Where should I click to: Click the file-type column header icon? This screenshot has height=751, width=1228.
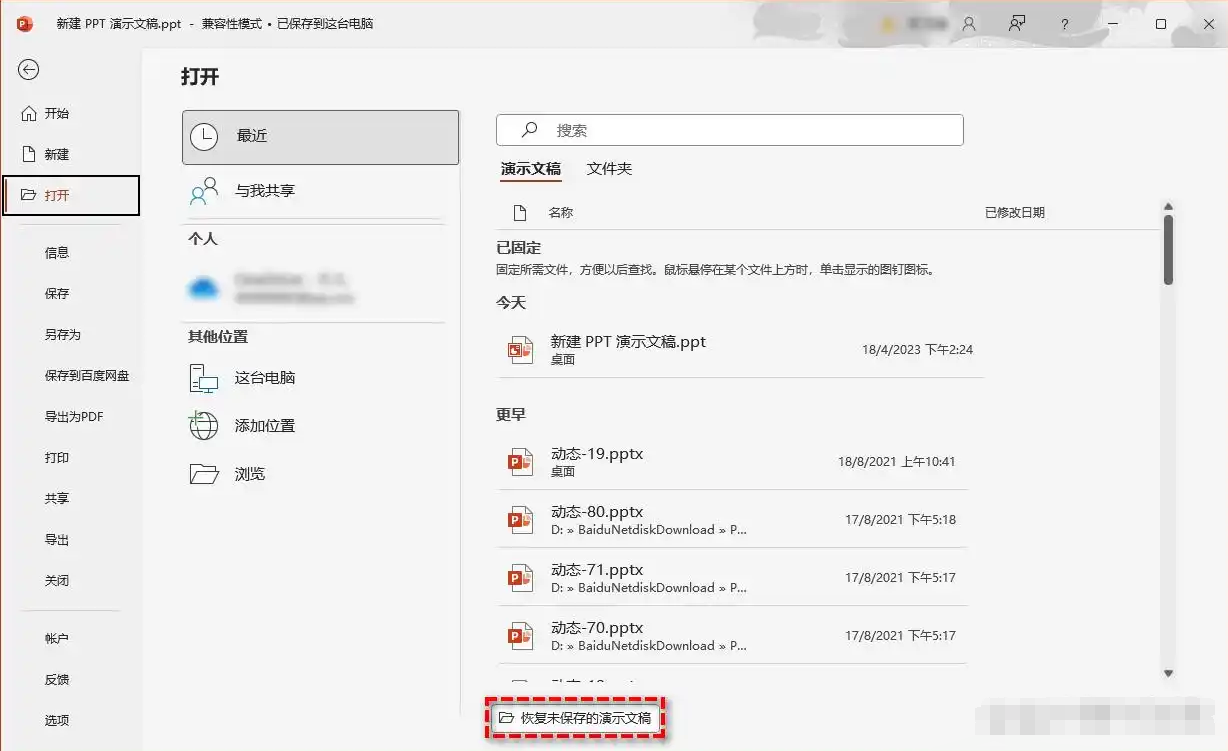[x=519, y=213]
